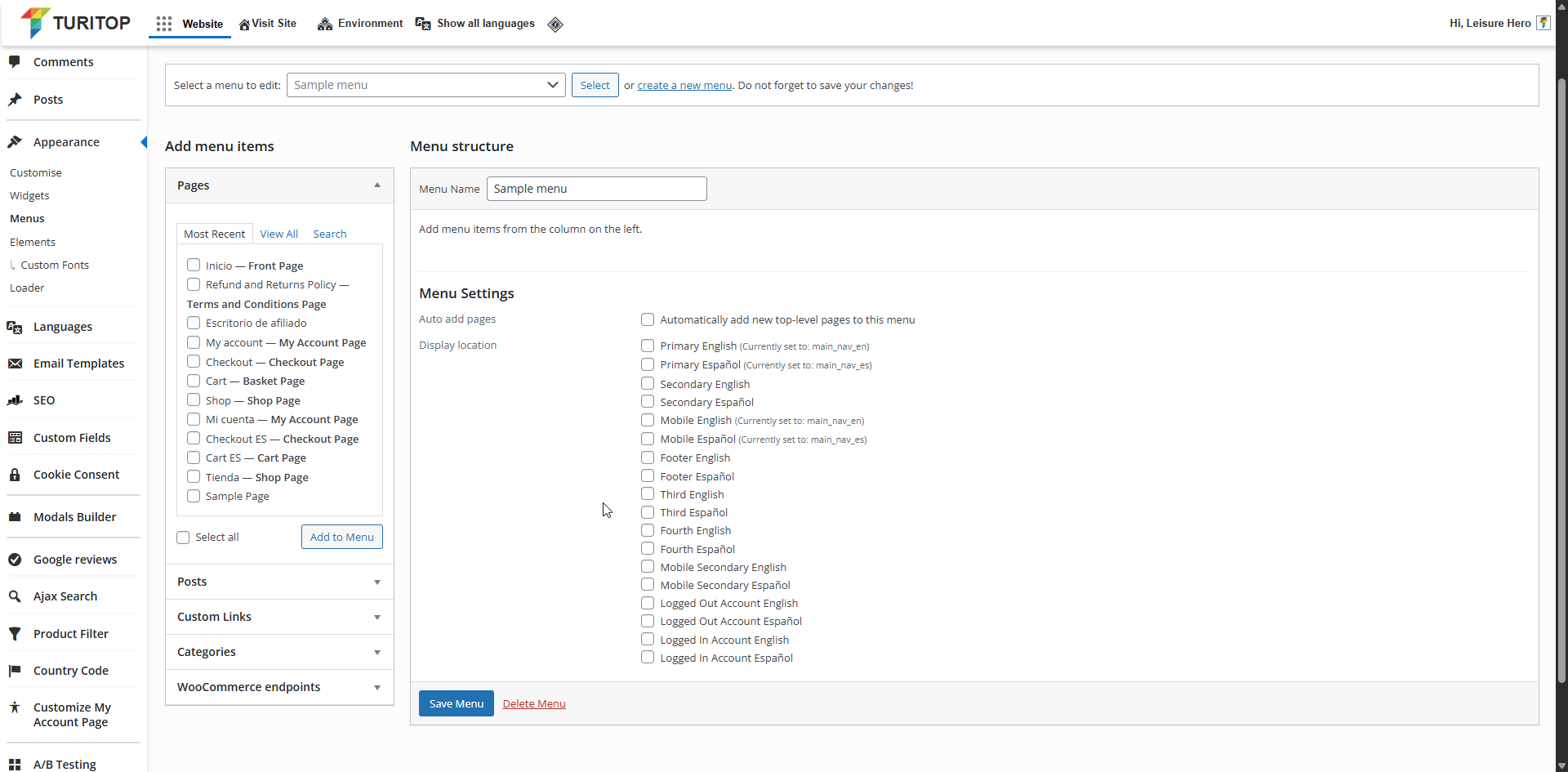Click the diamond icon in top toolbar
Viewport: 1568px width, 772px height.
[555, 24]
